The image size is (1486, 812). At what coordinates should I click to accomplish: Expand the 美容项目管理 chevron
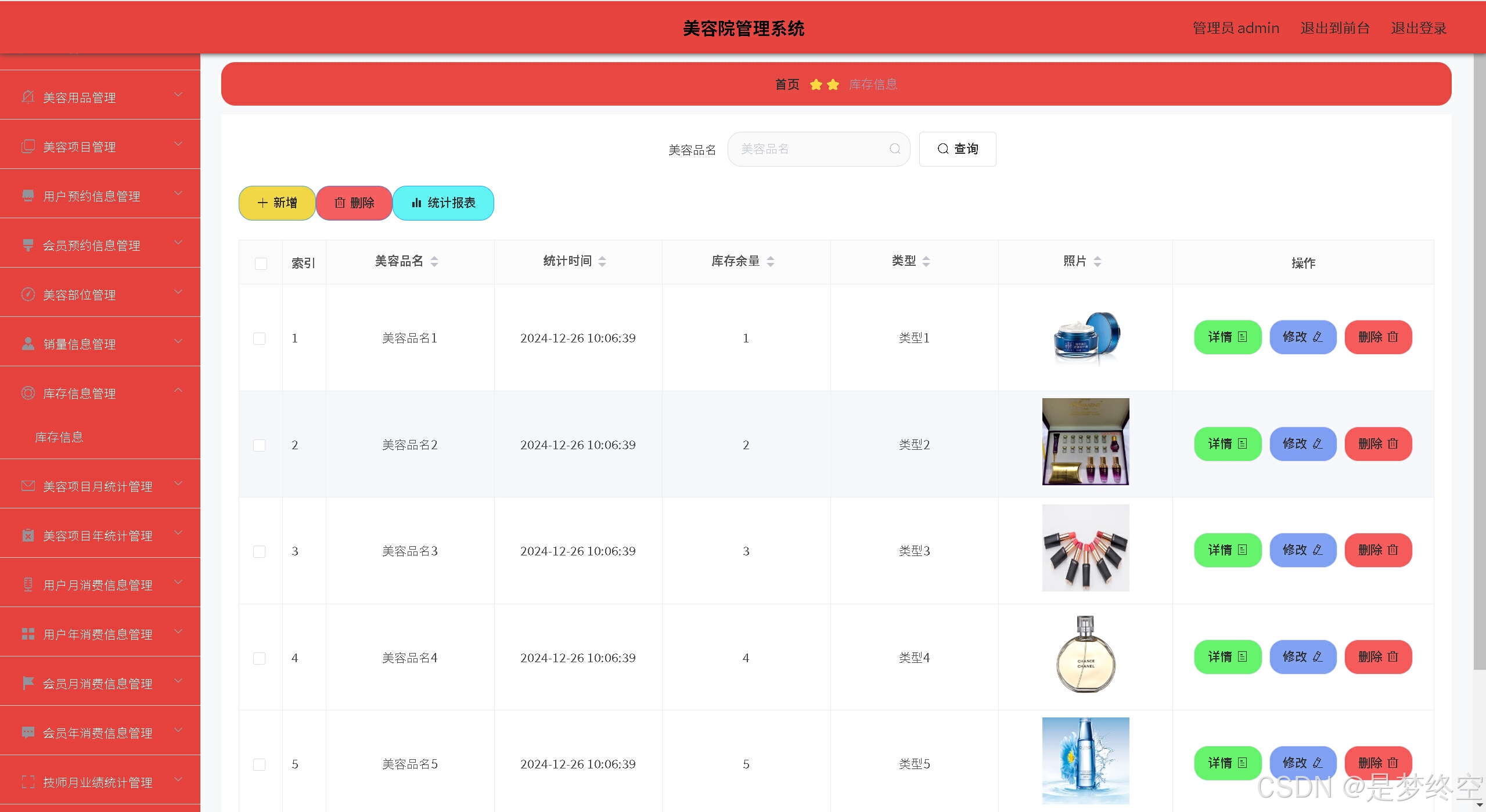point(178,144)
